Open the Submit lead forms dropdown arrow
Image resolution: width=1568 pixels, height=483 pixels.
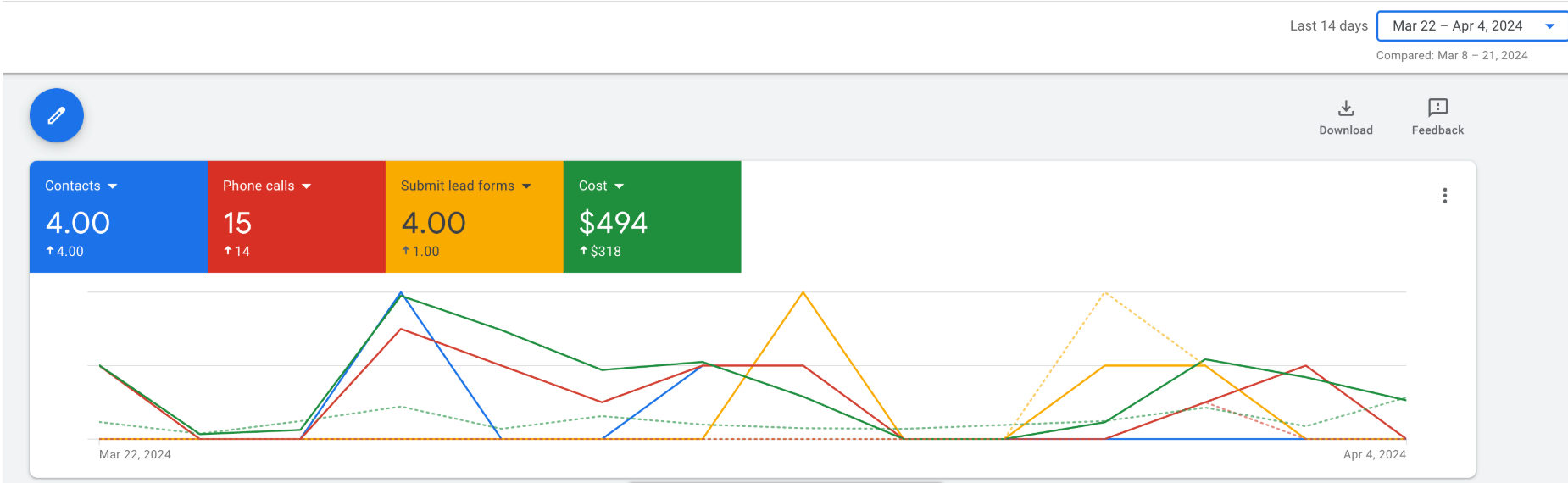point(526,186)
